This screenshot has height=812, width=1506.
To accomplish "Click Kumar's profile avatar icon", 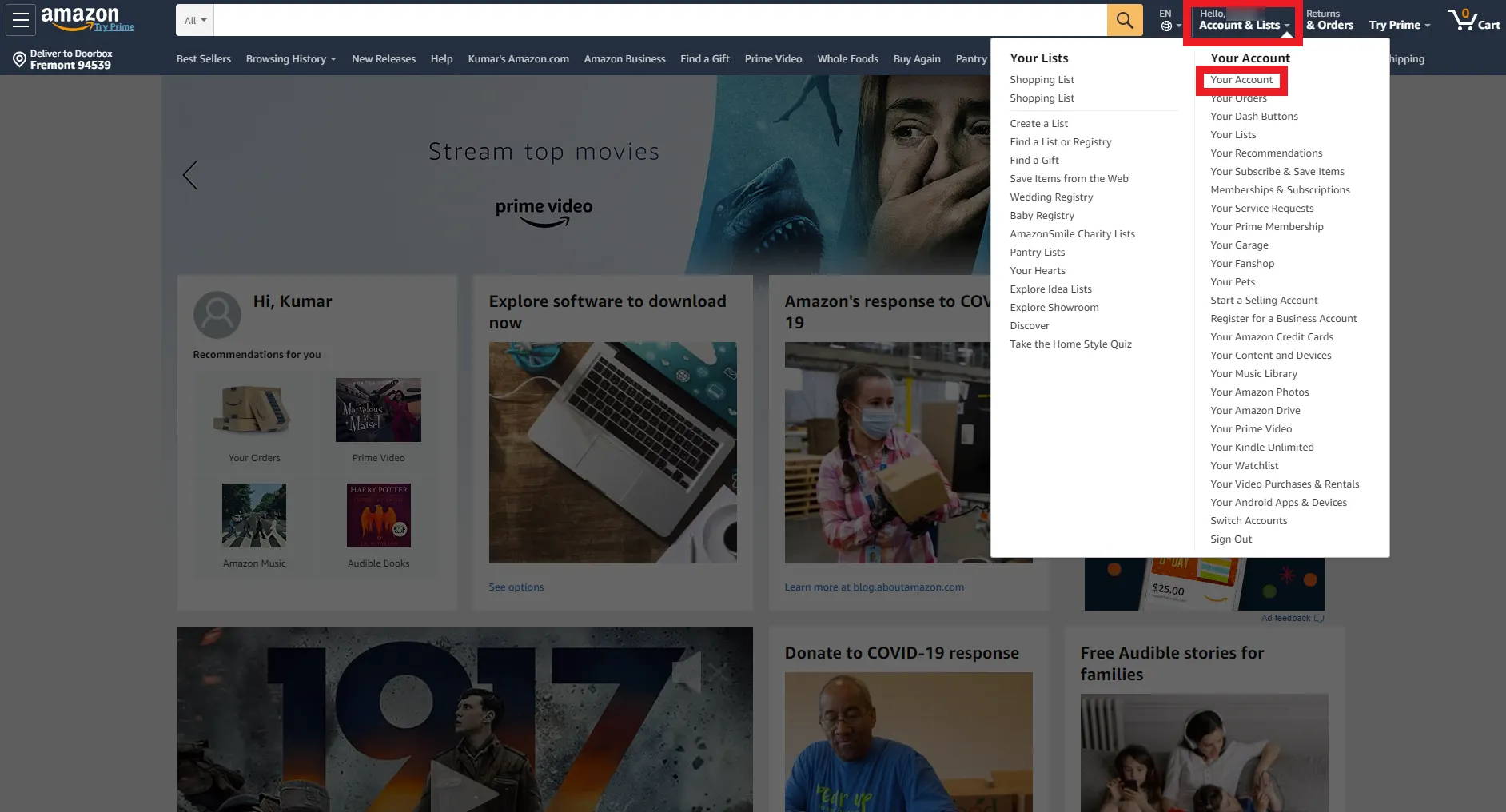I will click(217, 314).
